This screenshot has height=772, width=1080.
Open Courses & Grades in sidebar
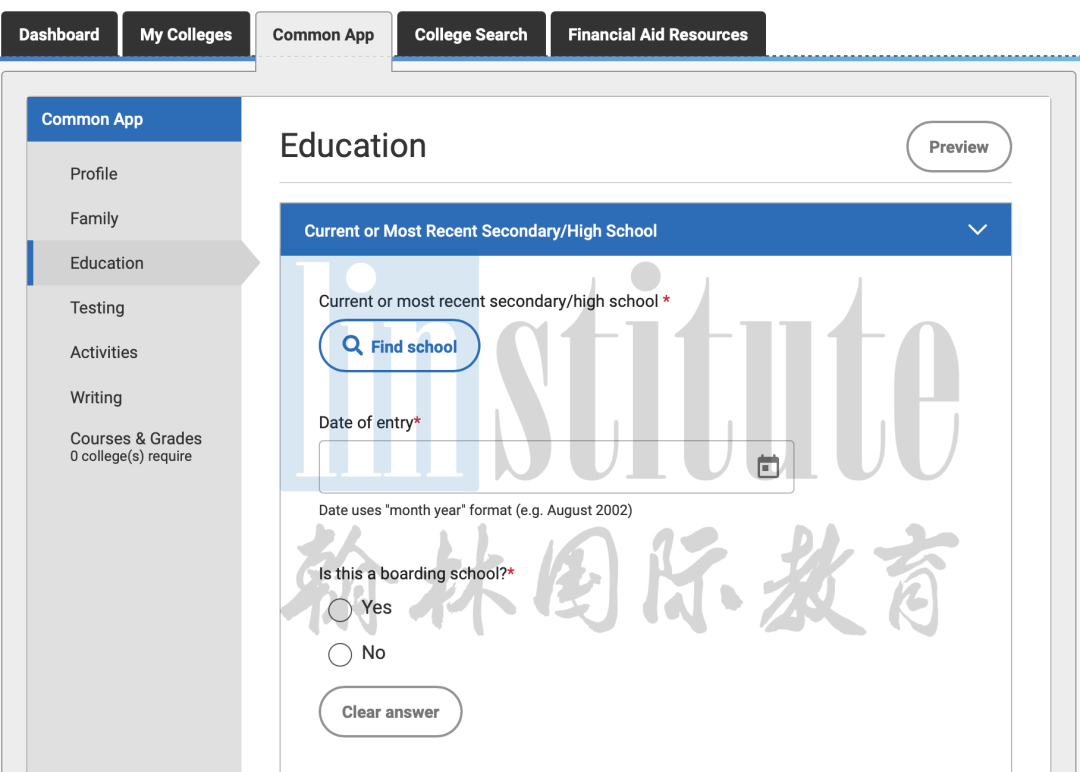point(136,446)
